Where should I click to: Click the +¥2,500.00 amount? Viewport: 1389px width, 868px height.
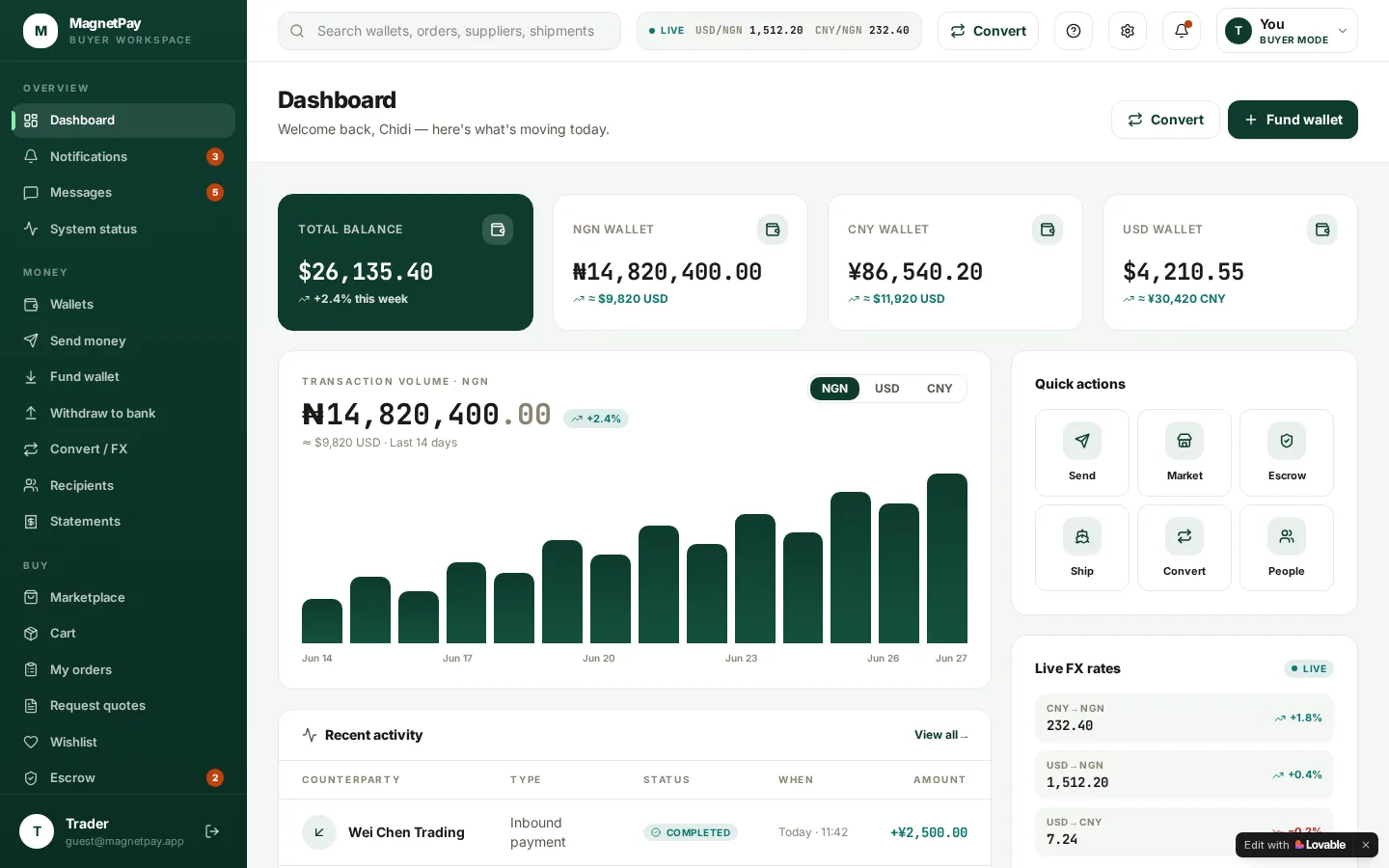click(x=929, y=832)
